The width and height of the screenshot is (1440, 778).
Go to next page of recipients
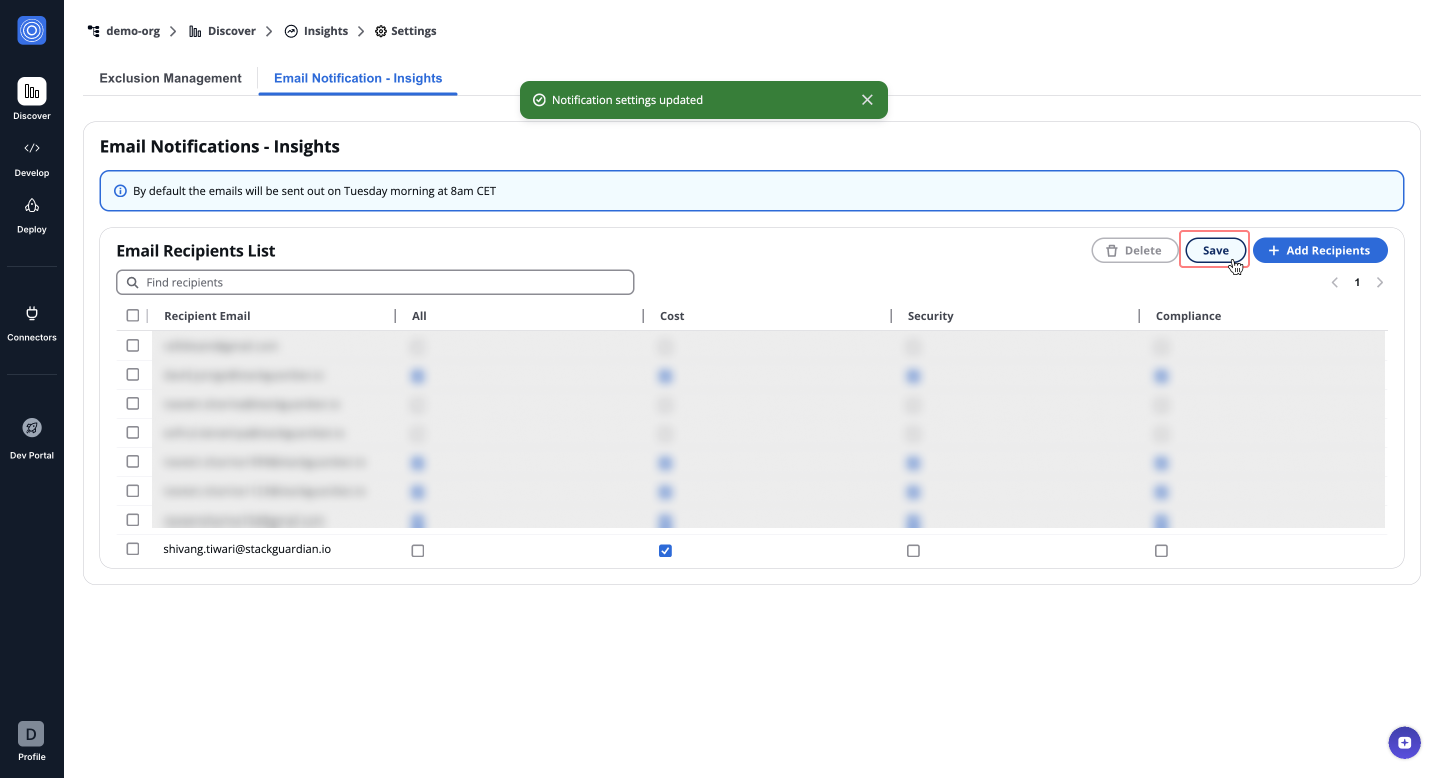[x=1380, y=283]
